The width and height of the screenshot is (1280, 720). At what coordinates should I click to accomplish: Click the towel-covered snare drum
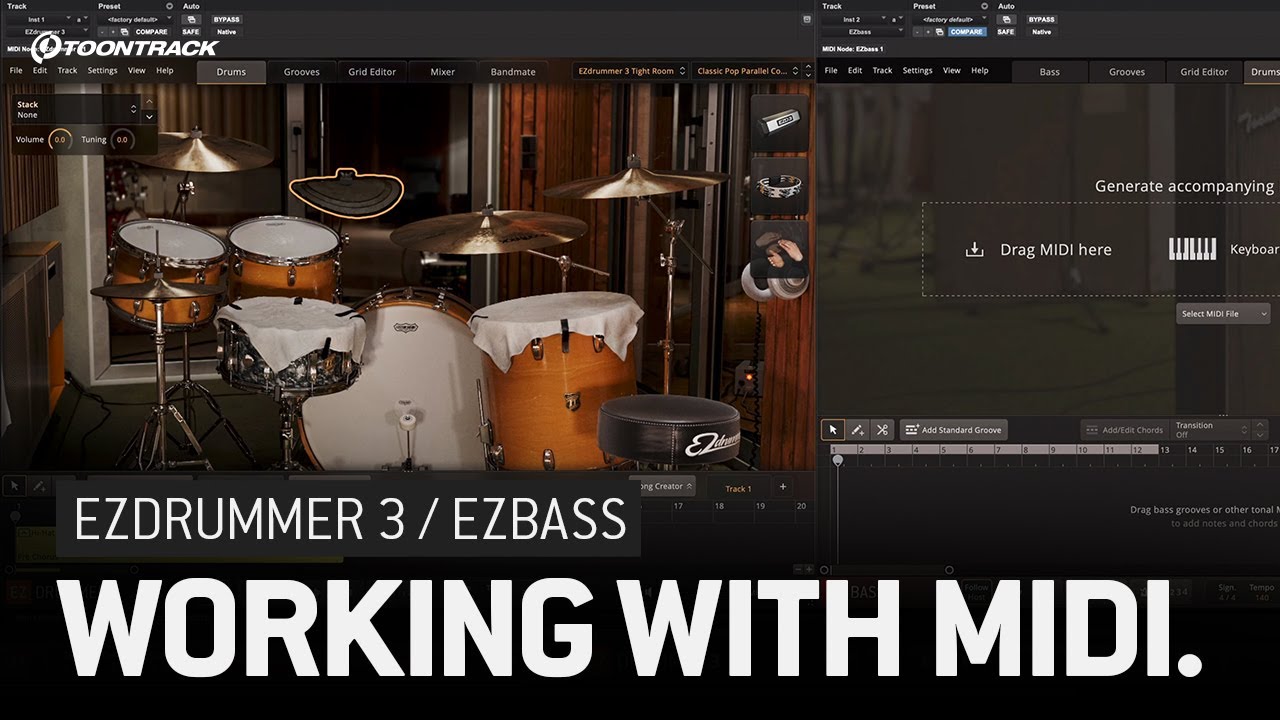pos(290,345)
